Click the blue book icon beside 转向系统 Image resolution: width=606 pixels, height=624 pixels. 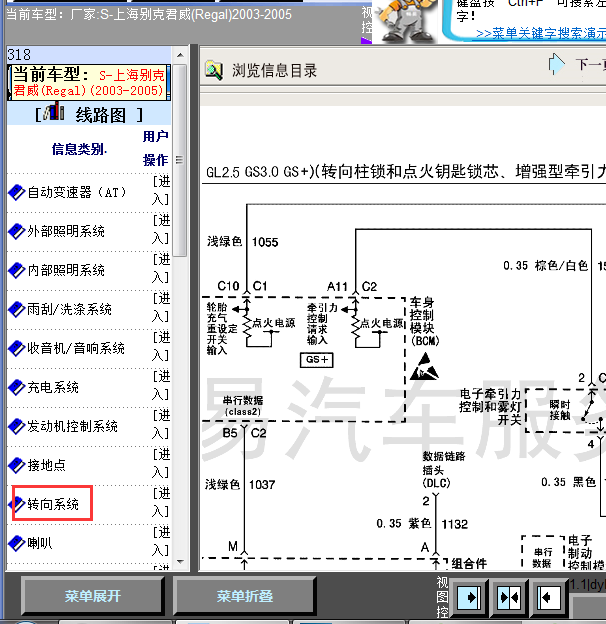(17, 505)
